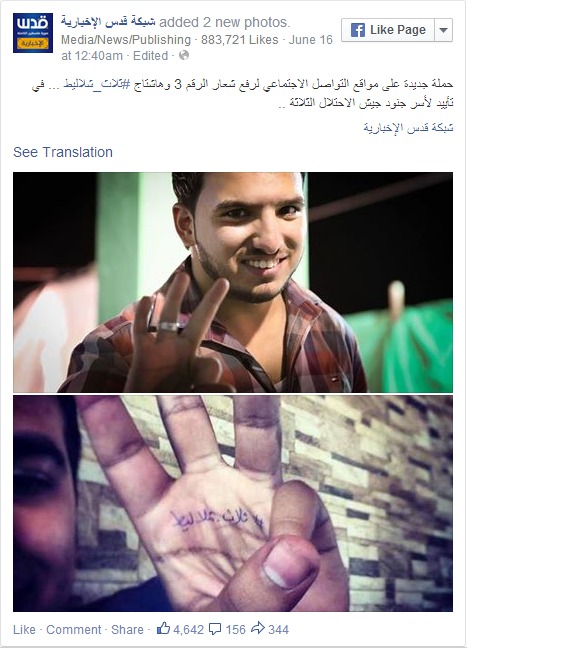Click See Translation link
The image size is (564, 648).
[x=63, y=152]
